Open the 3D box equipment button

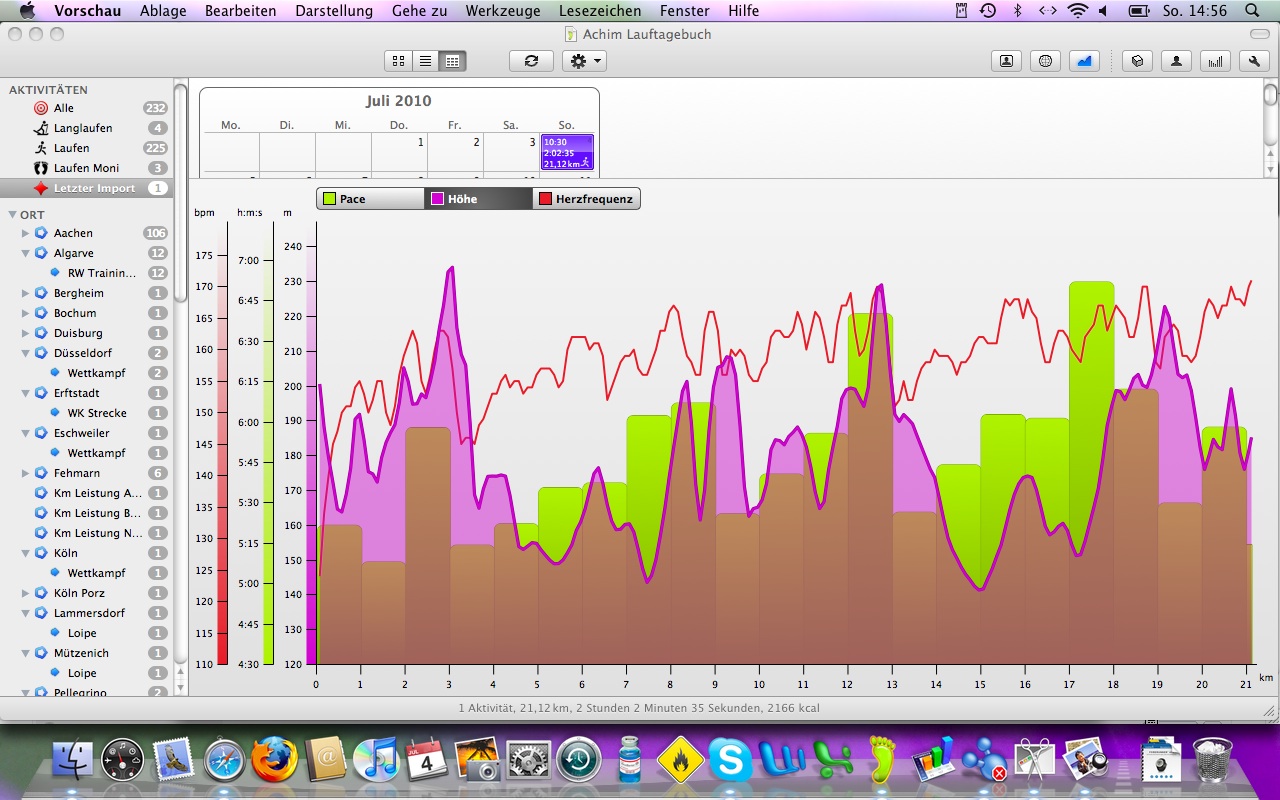[x=1137, y=61]
